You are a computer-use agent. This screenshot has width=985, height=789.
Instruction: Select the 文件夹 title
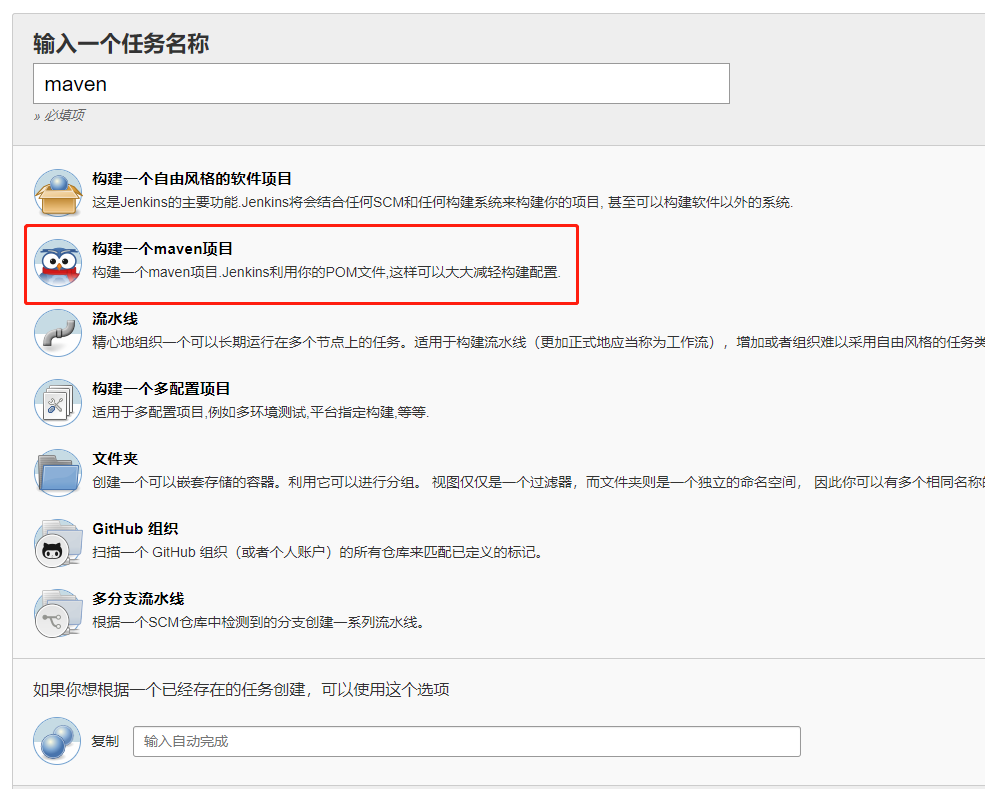(115, 459)
